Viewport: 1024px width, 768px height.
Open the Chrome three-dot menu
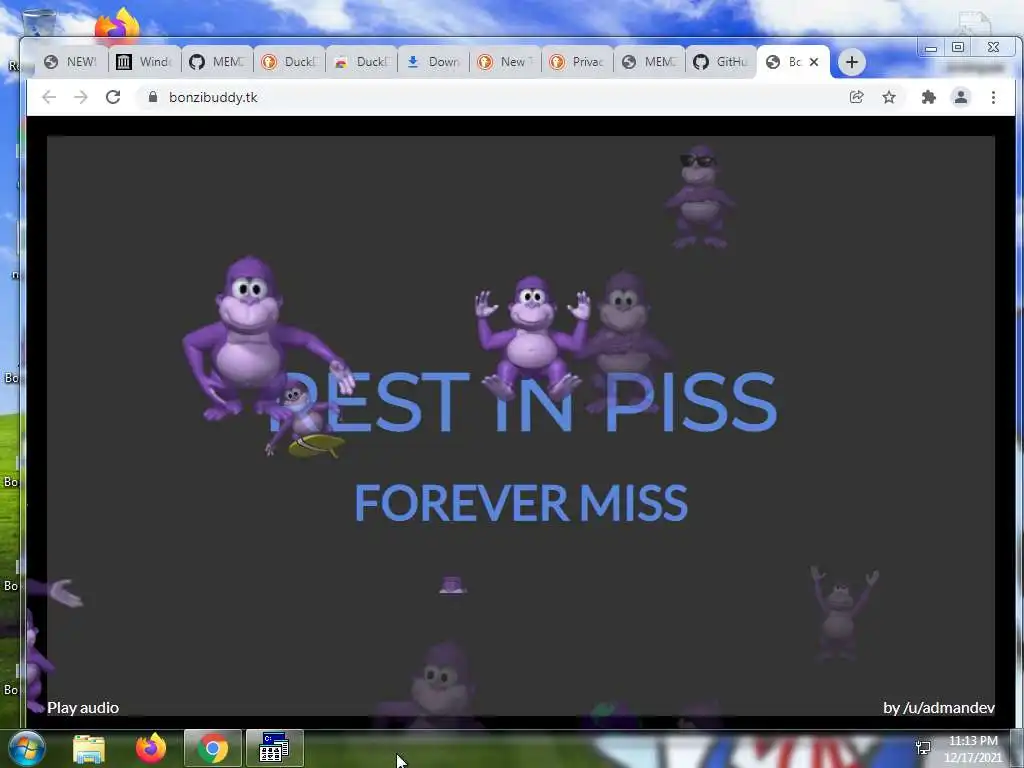(x=993, y=97)
